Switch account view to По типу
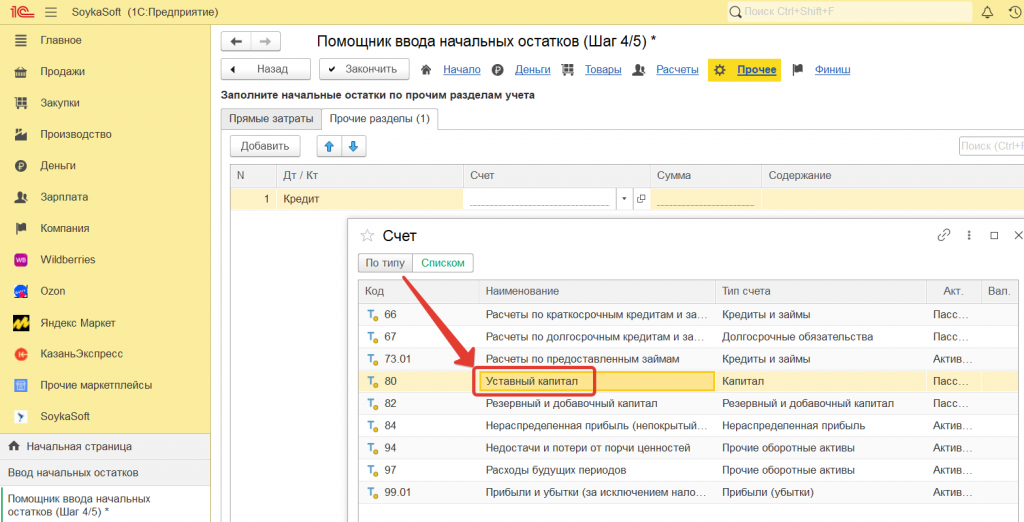 click(x=385, y=263)
